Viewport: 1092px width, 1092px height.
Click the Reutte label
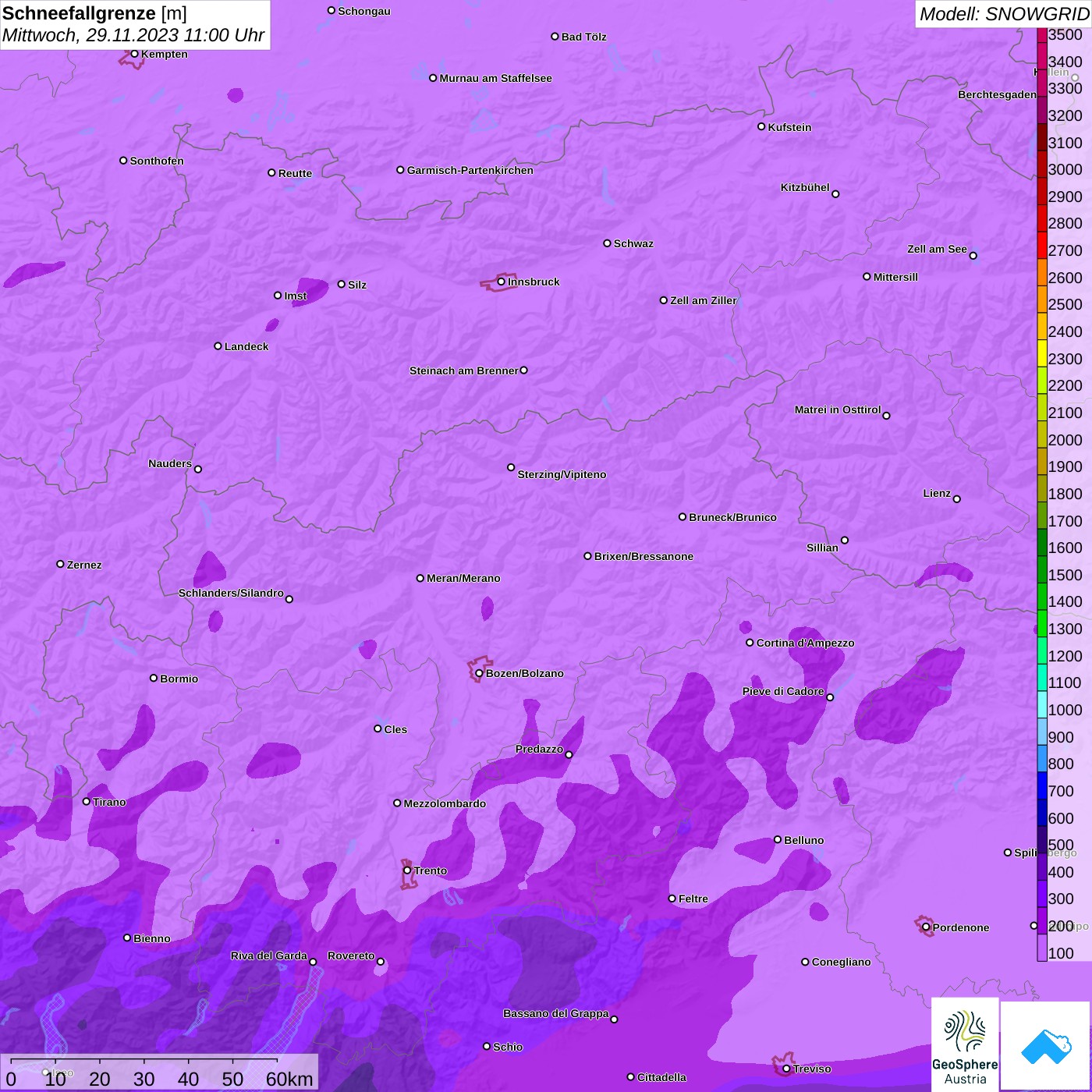[x=295, y=173]
